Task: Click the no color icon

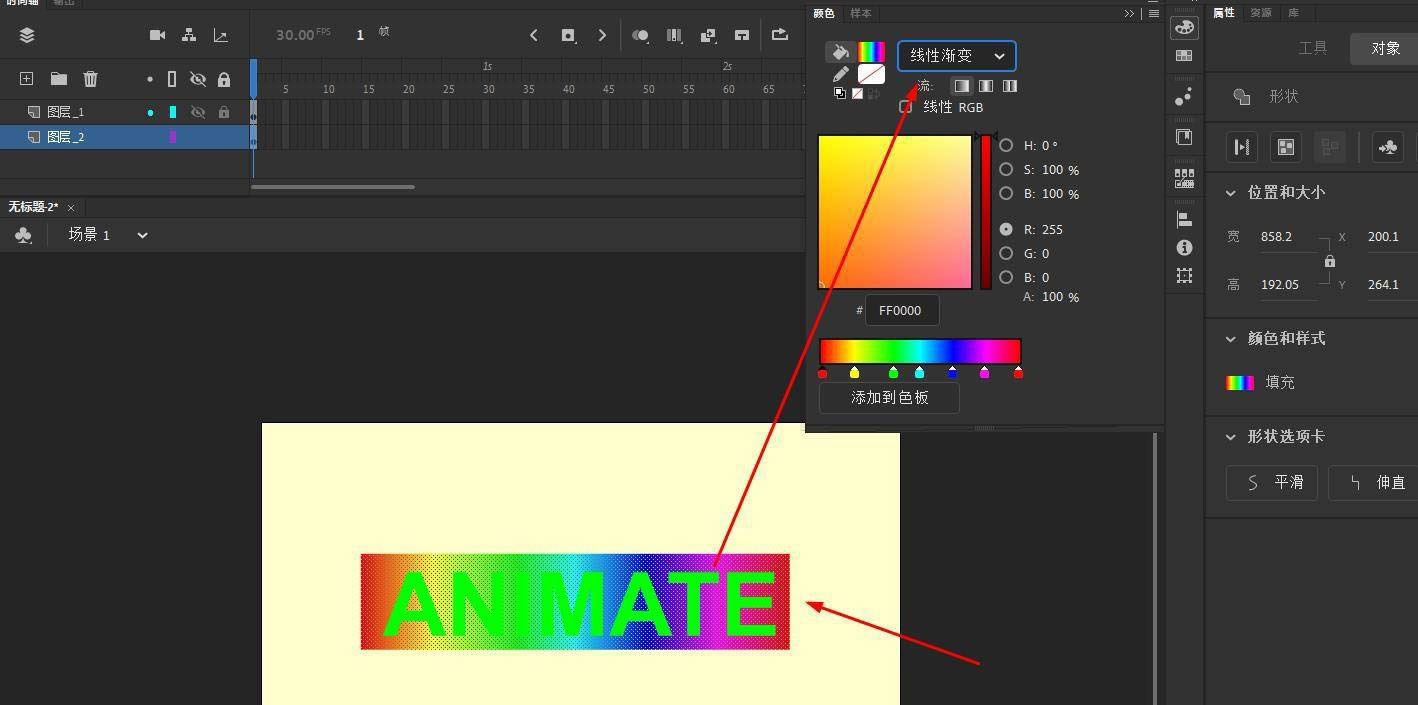Action: 857,93
